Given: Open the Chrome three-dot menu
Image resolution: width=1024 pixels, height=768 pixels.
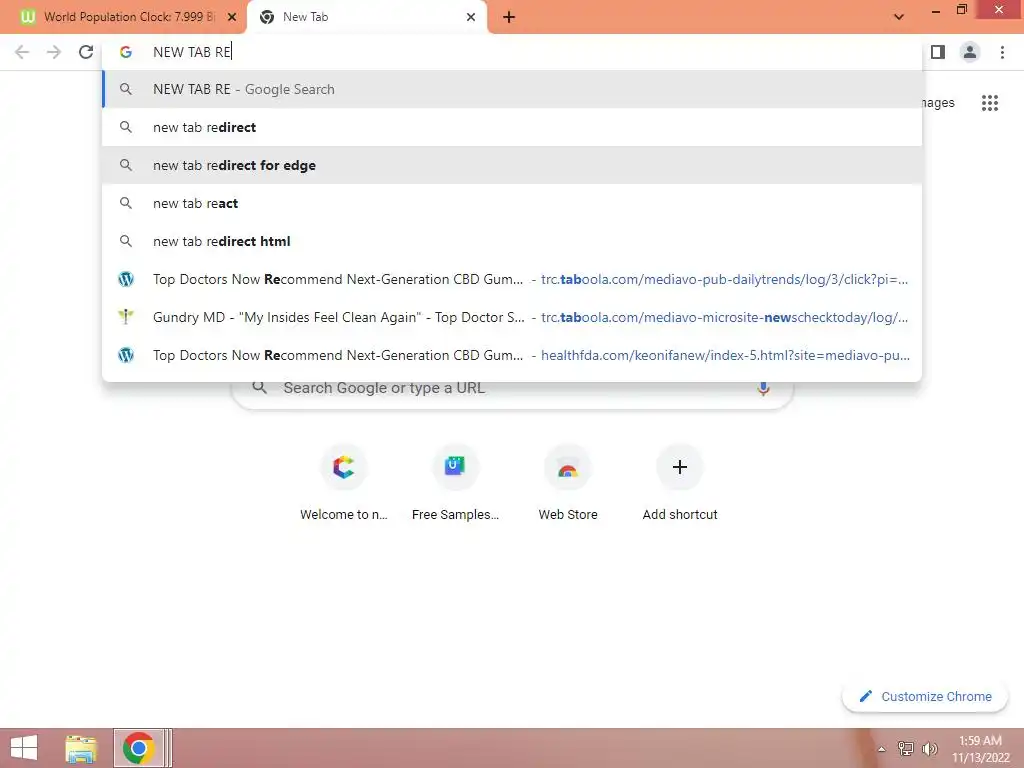Looking at the screenshot, I should 1002,52.
